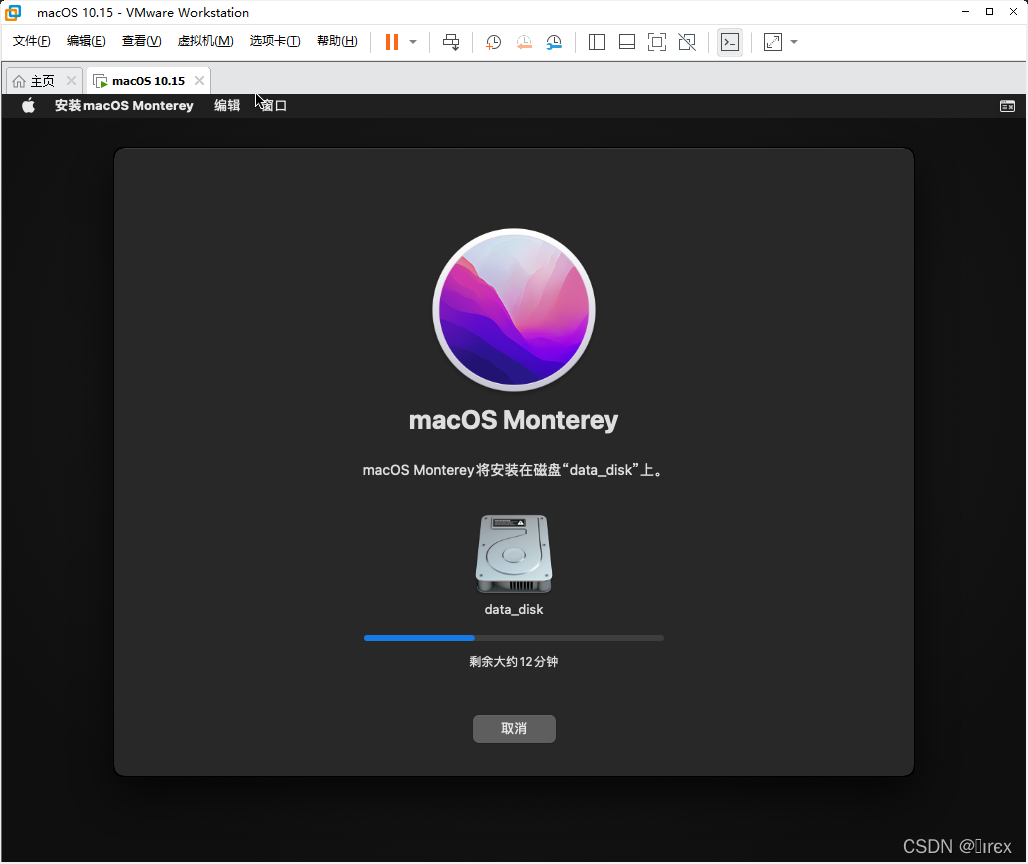
Task: Click the data_disk drive icon
Action: pyautogui.click(x=514, y=555)
